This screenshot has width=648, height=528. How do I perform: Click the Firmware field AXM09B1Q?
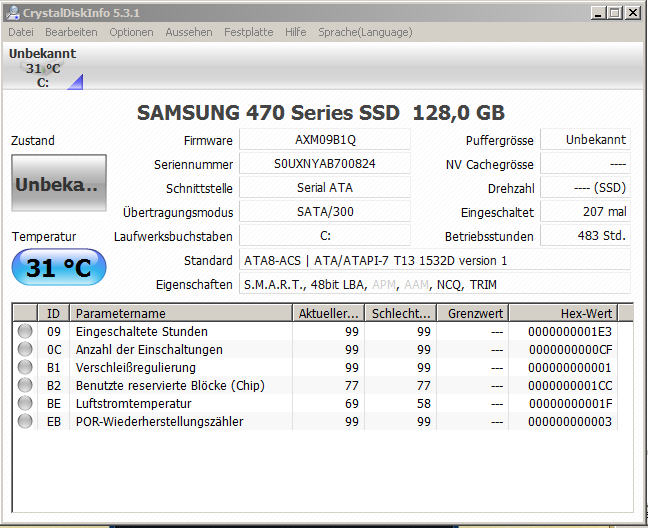325,140
